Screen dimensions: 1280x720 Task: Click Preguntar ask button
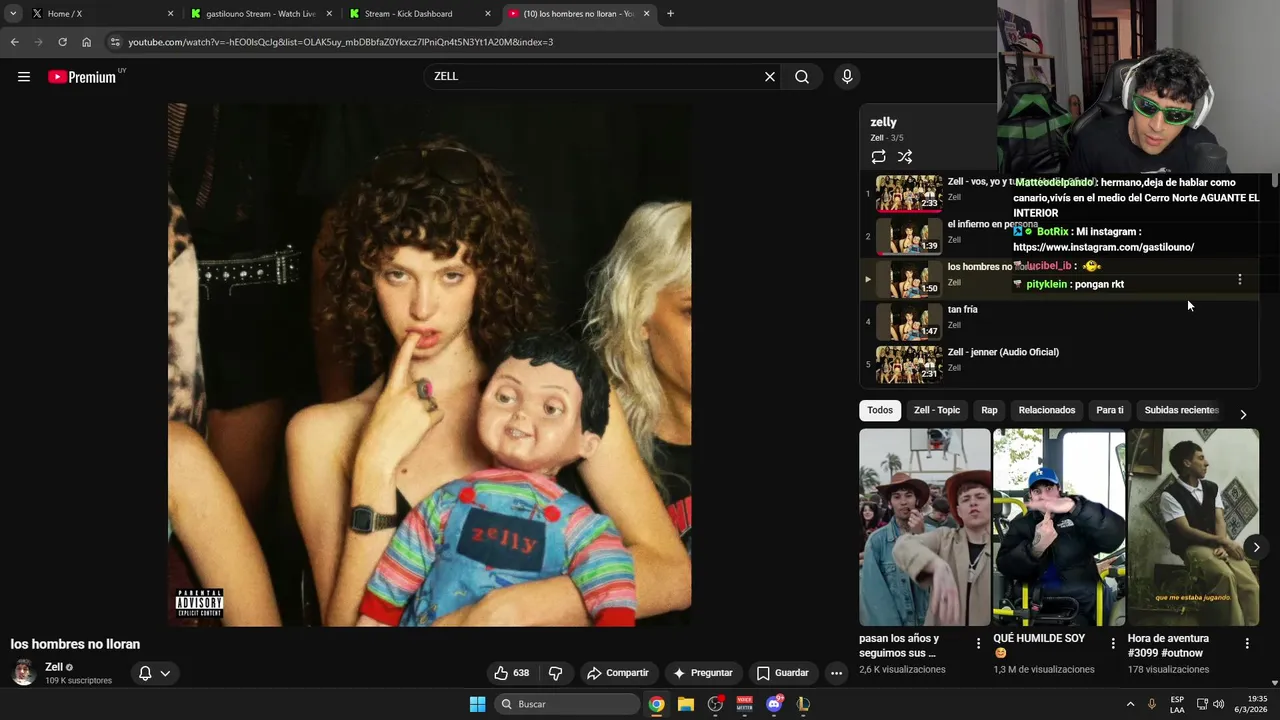pyautogui.click(x=704, y=673)
